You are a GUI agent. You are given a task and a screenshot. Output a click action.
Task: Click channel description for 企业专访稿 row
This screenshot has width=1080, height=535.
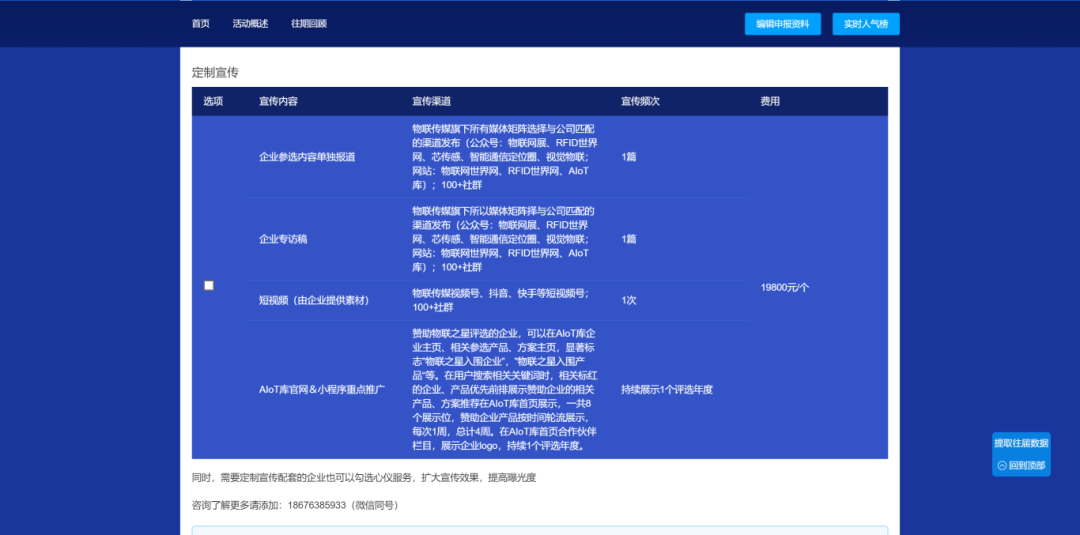pos(503,239)
